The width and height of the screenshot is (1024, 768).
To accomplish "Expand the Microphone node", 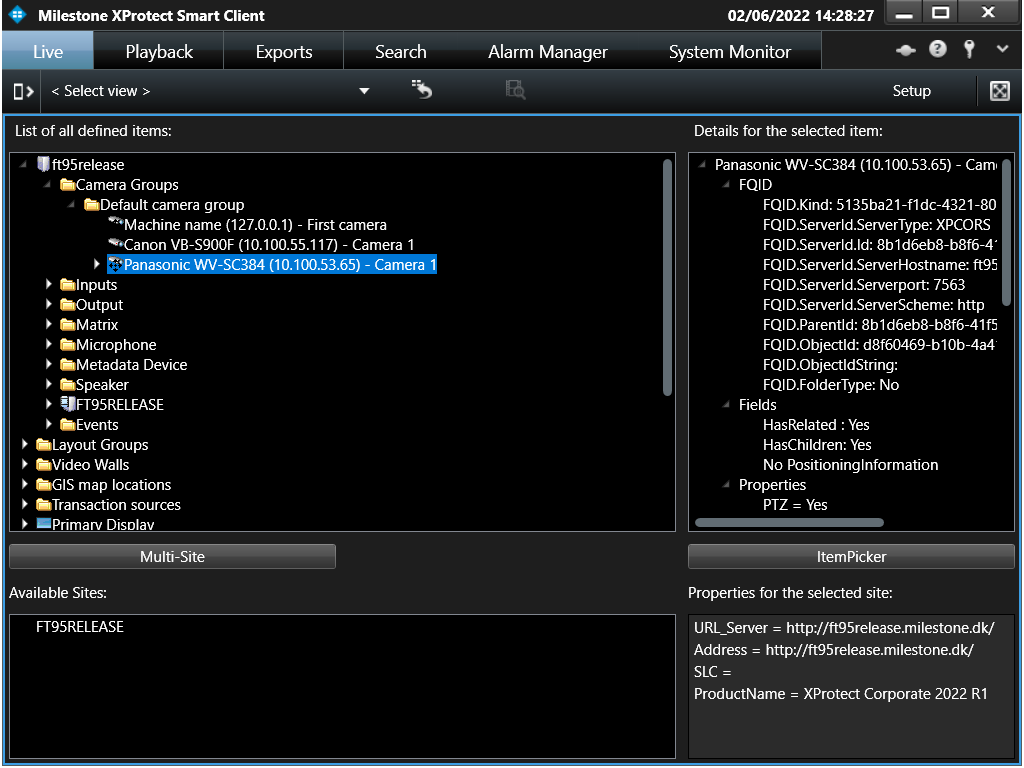I will click(48, 345).
